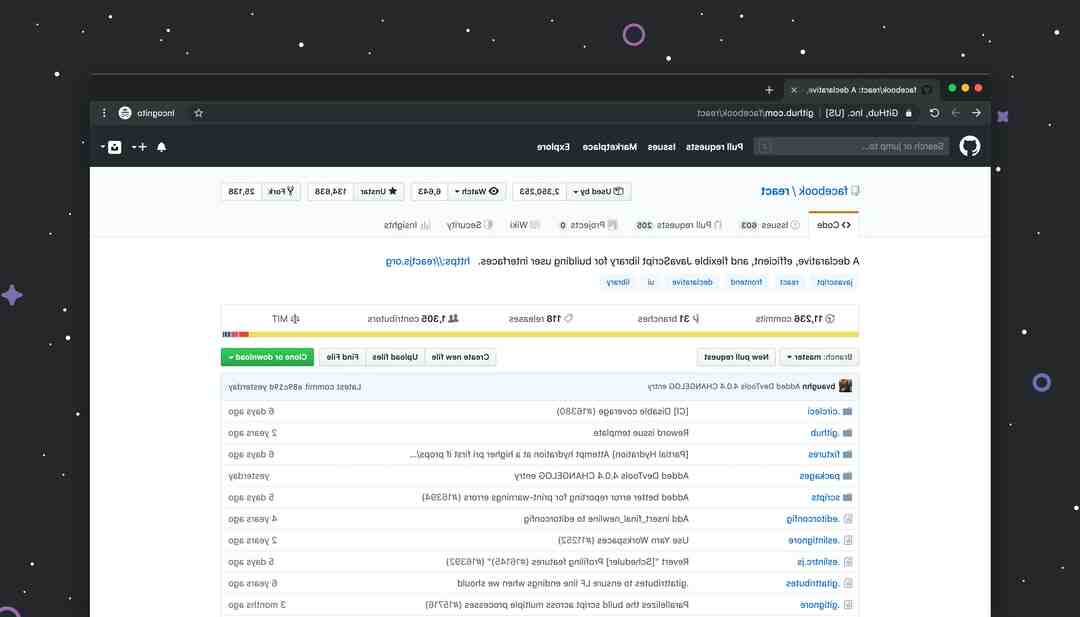Open the https://reactjs.org link
1080x617 pixels.
tap(428, 261)
